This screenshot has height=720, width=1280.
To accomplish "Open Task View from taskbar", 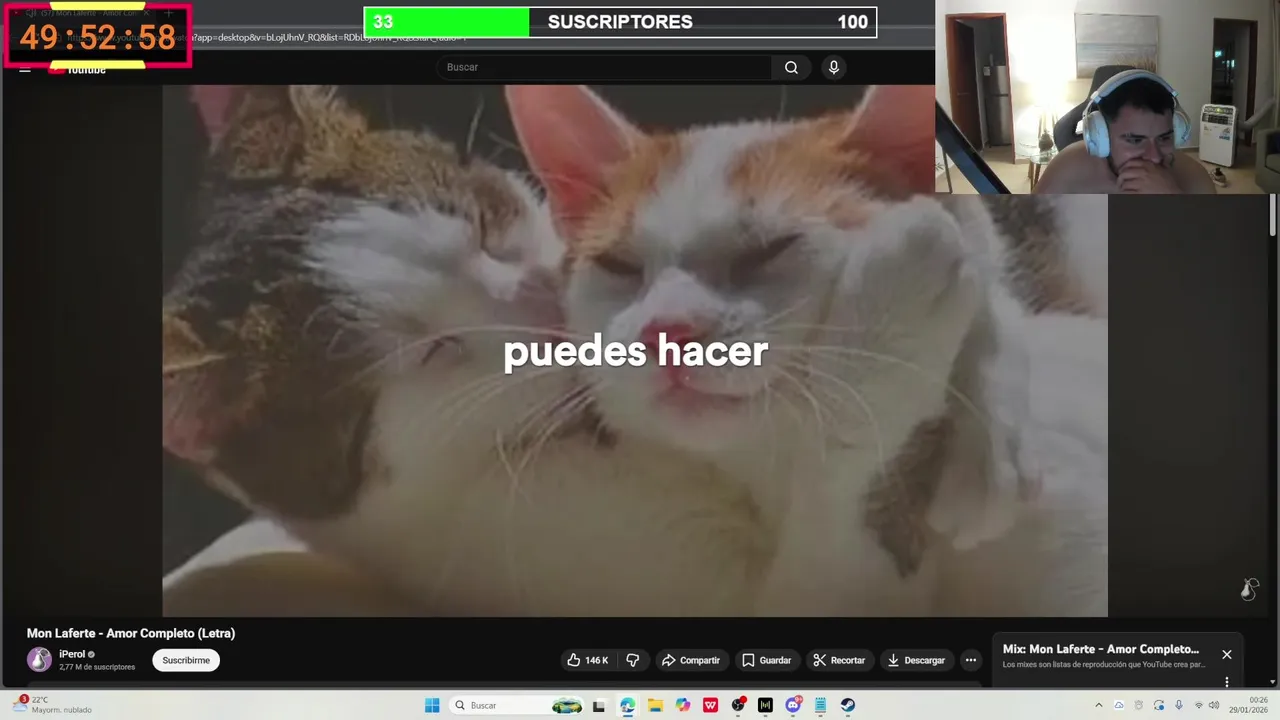I will click(599, 705).
